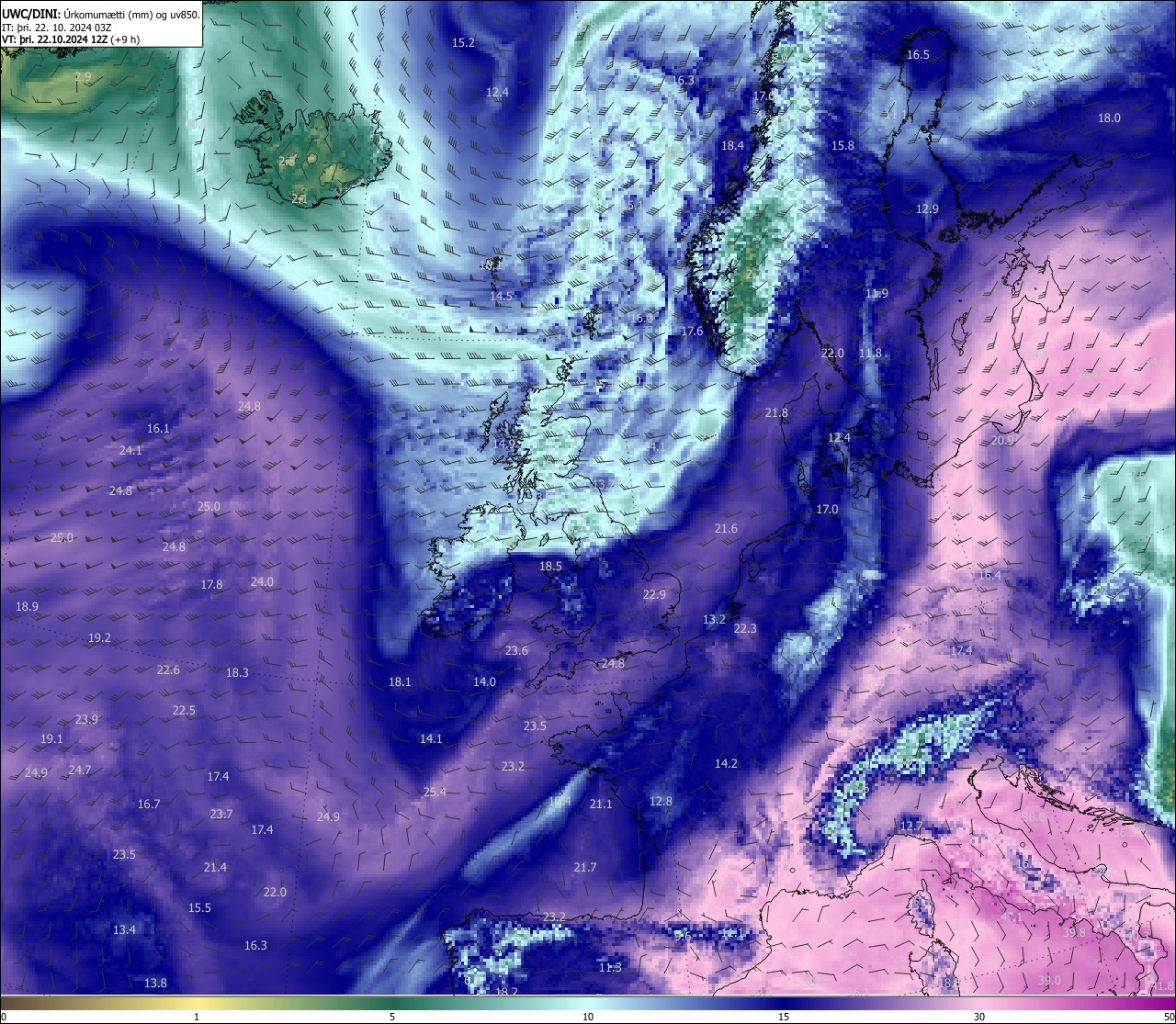Click the 18.9 value at the left edge
This screenshot has width=1176, height=1024.
[x=27, y=607]
